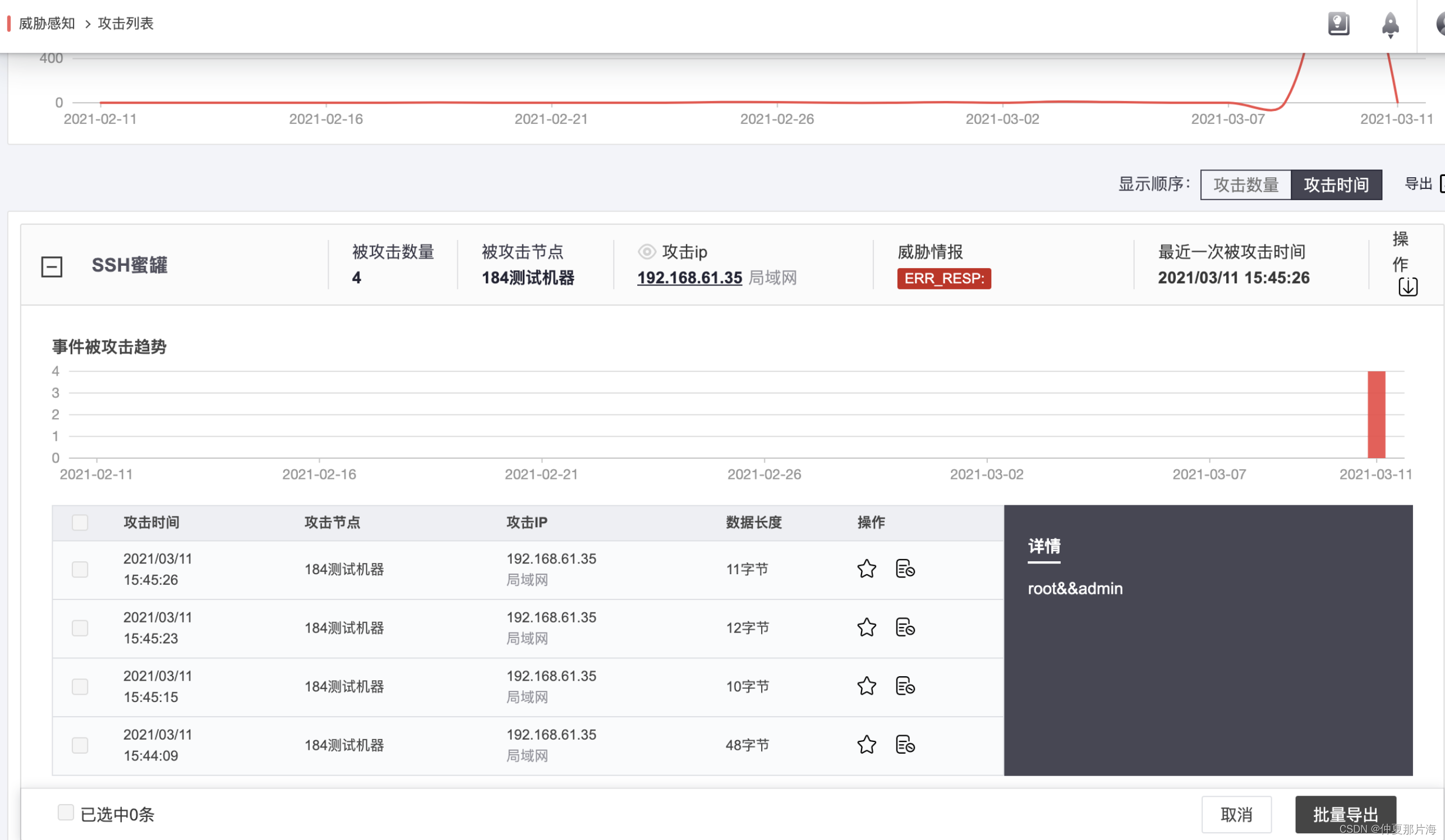This screenshot has width=1445, height=840.
Task: Click the latest attack time 2021/03/11 15:45:26 in header
Action: coord(1234,278)
